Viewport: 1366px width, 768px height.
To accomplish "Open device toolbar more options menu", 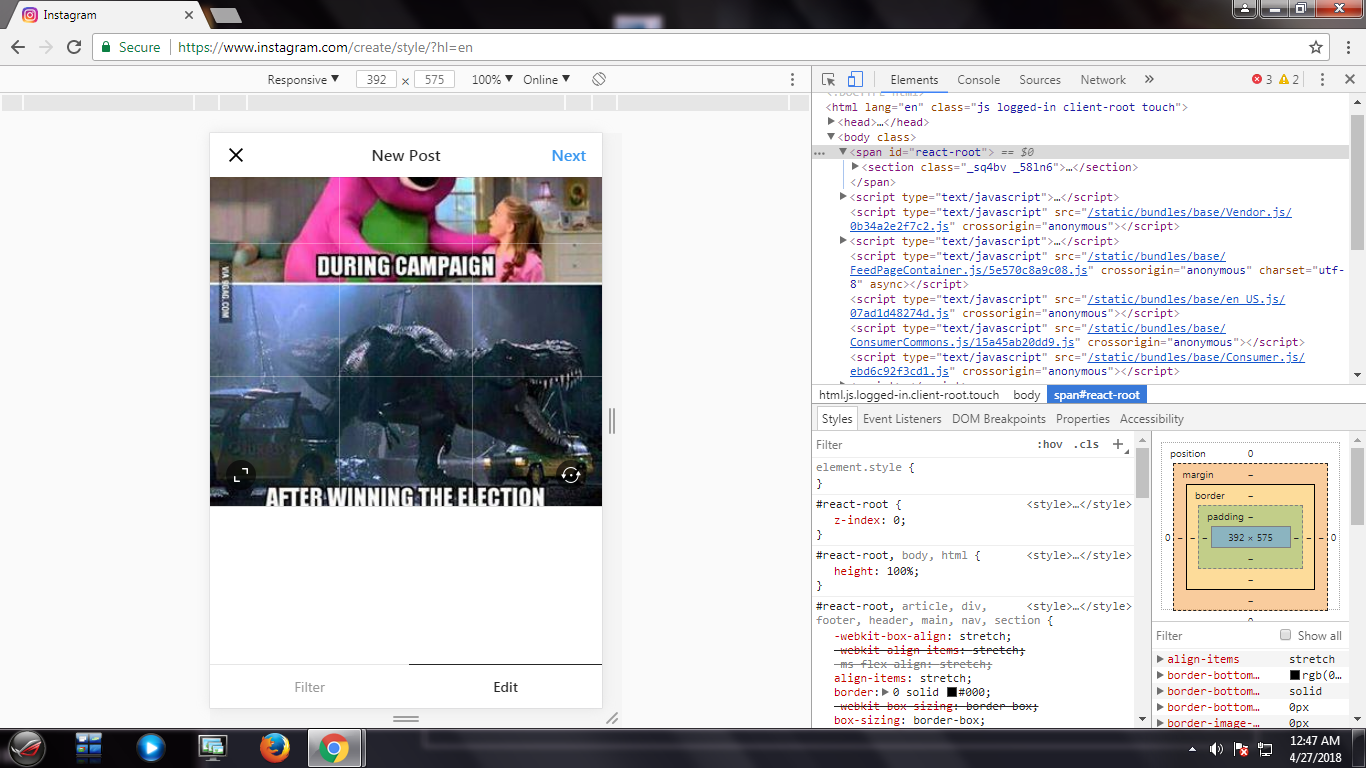I will click(x=793, y=80).
